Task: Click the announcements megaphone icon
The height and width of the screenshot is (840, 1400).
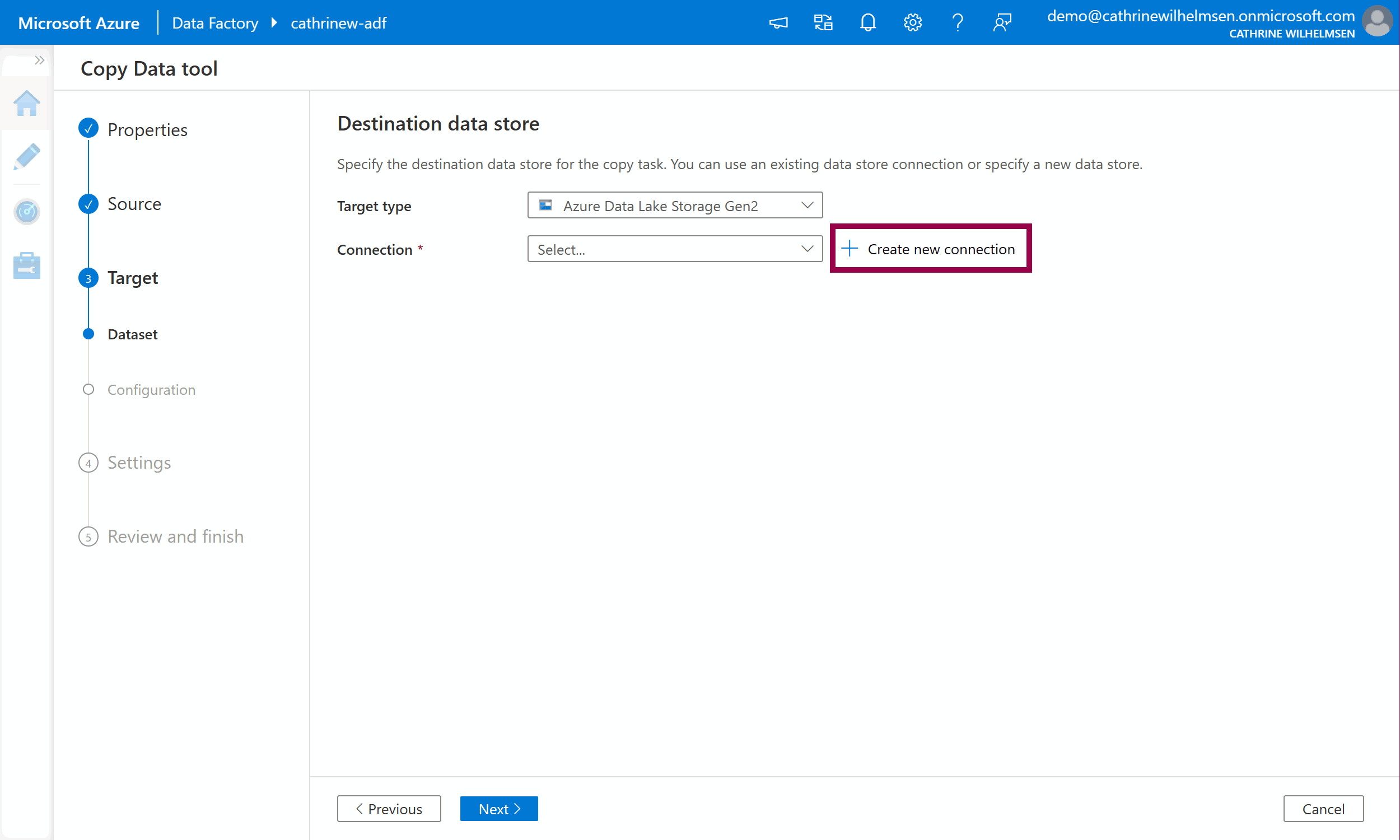Action: (x=778, y=22)
